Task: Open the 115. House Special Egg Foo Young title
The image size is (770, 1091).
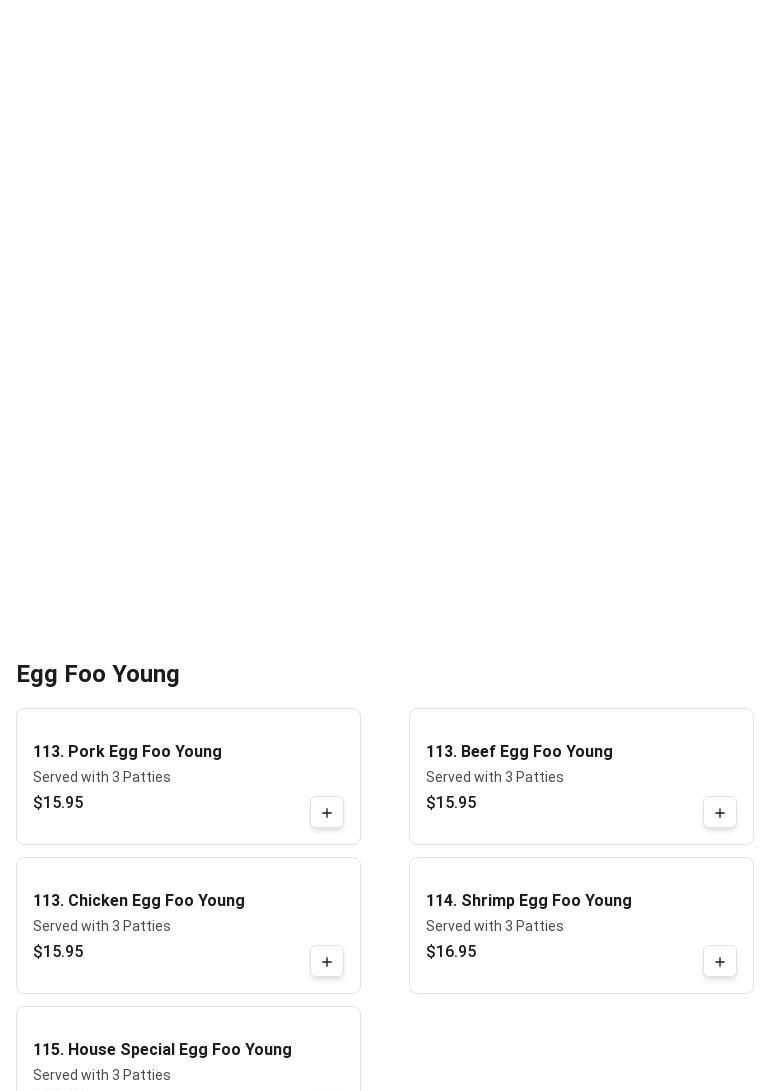Action: 162,1049
